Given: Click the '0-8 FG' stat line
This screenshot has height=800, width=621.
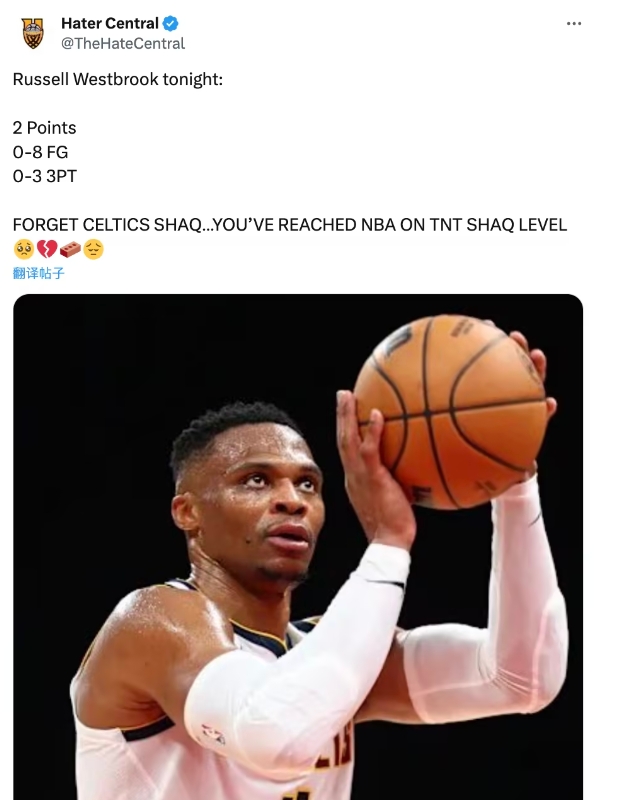Looking at the screenshot, I should (x=40, y=152).
